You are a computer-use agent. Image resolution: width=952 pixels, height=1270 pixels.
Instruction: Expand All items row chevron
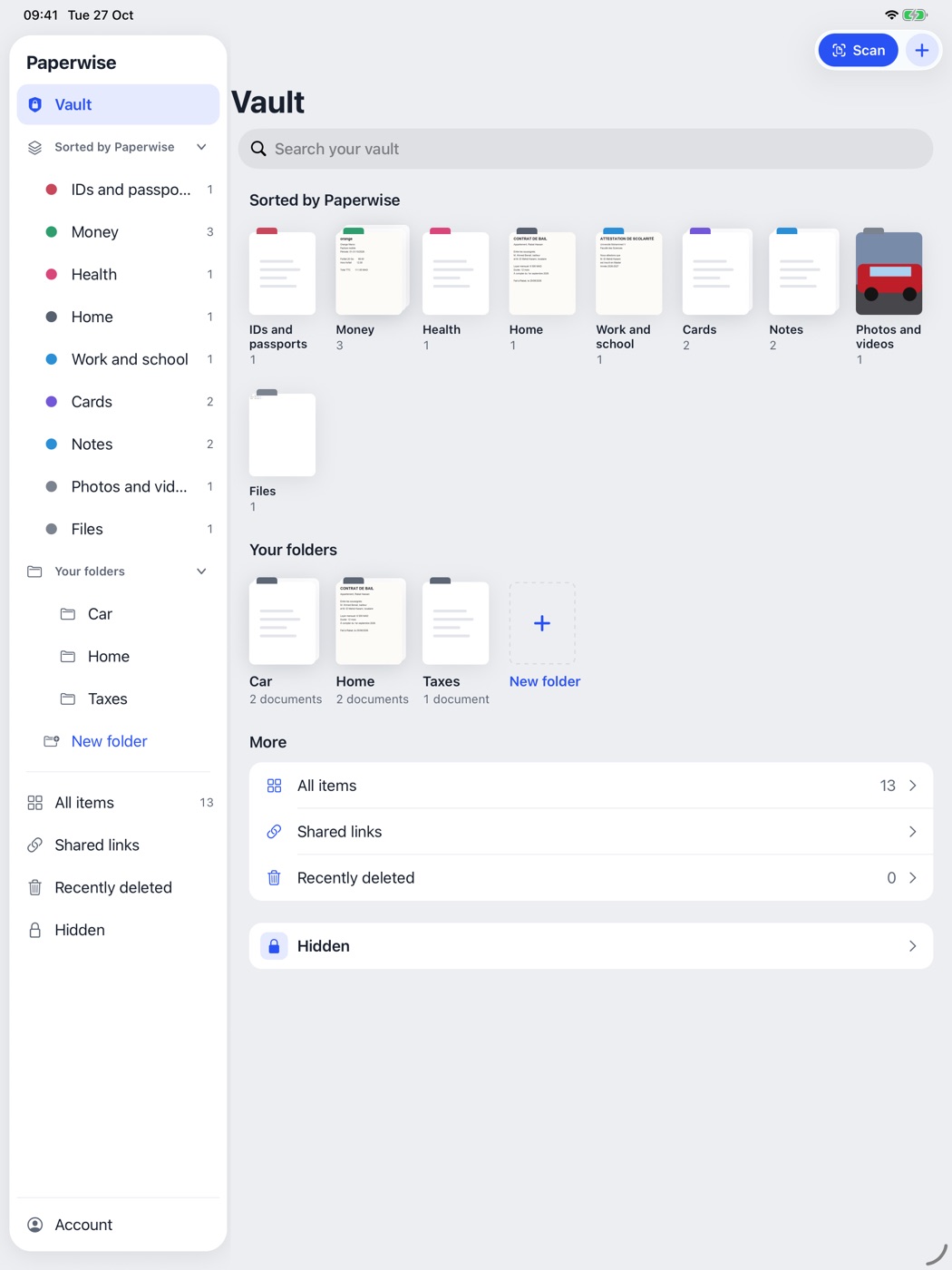[913, 786]
